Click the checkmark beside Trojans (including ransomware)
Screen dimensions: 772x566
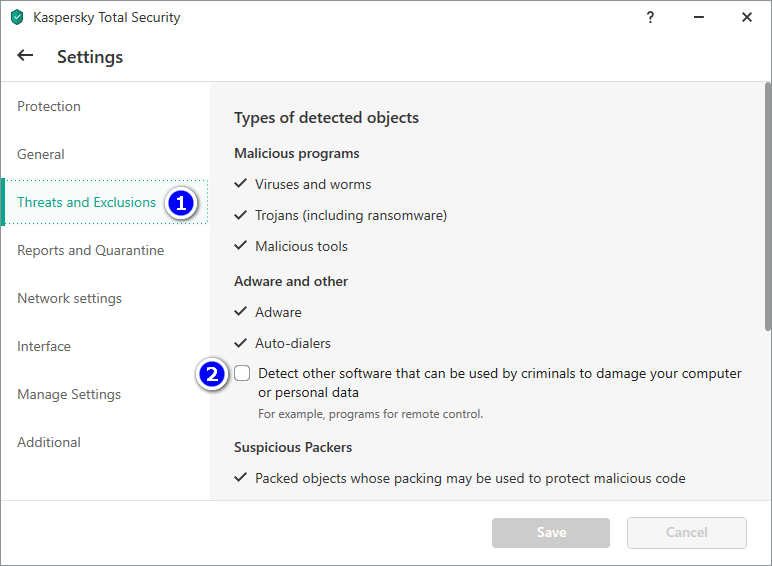[x=240, y=215]
